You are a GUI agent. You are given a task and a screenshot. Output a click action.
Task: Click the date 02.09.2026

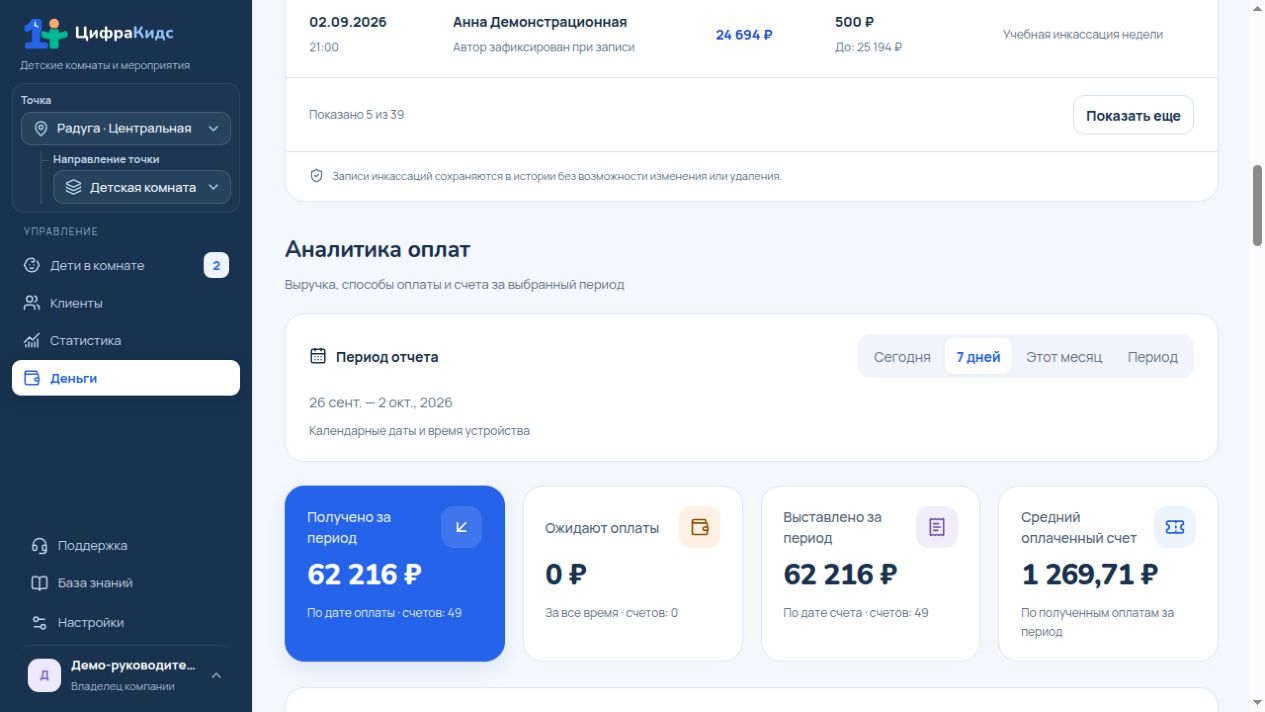click(348, 22)
